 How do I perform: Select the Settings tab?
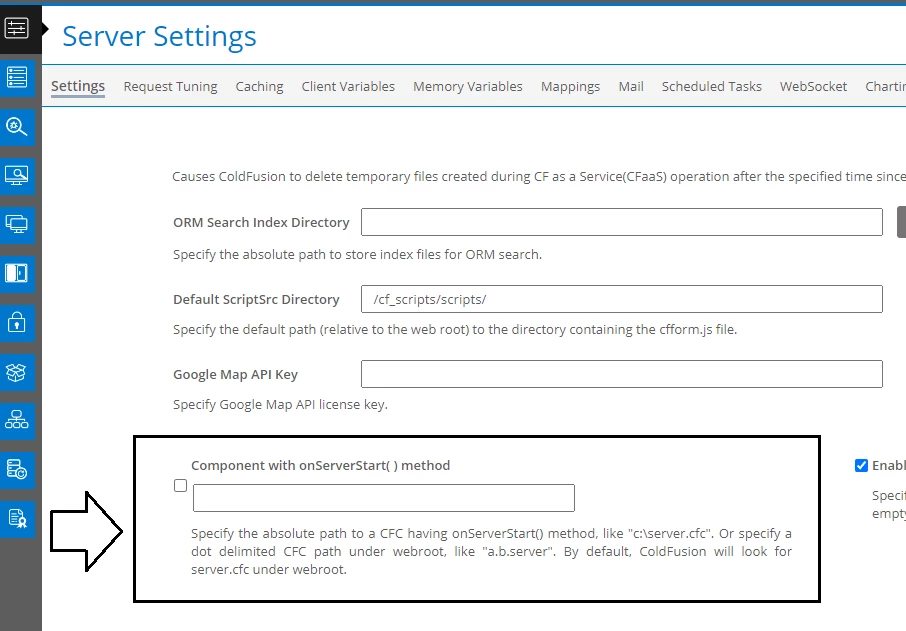coord(78,86)
